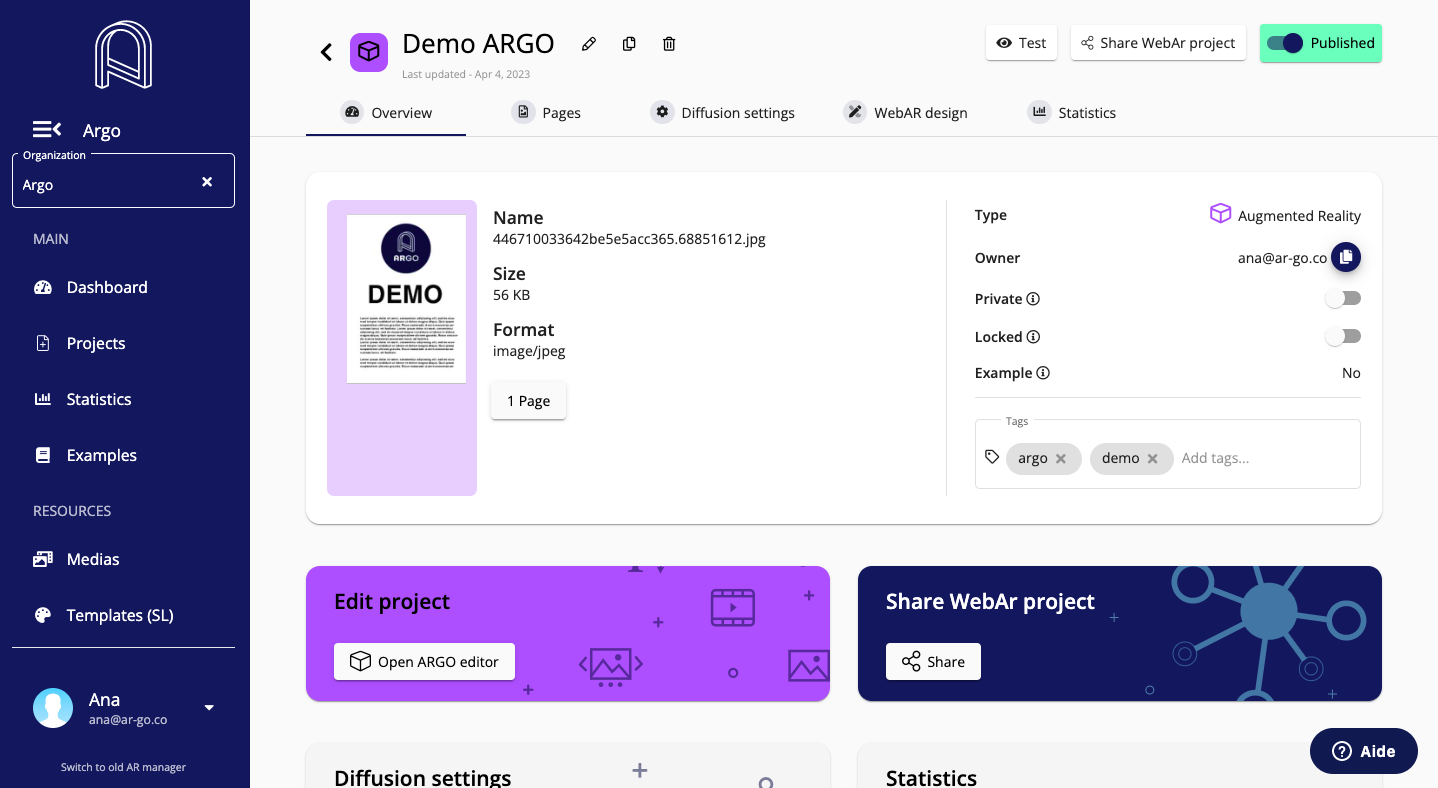1438x788 pixels.
Task: Click Ana's profile avatar
Action: click(53, 708)
